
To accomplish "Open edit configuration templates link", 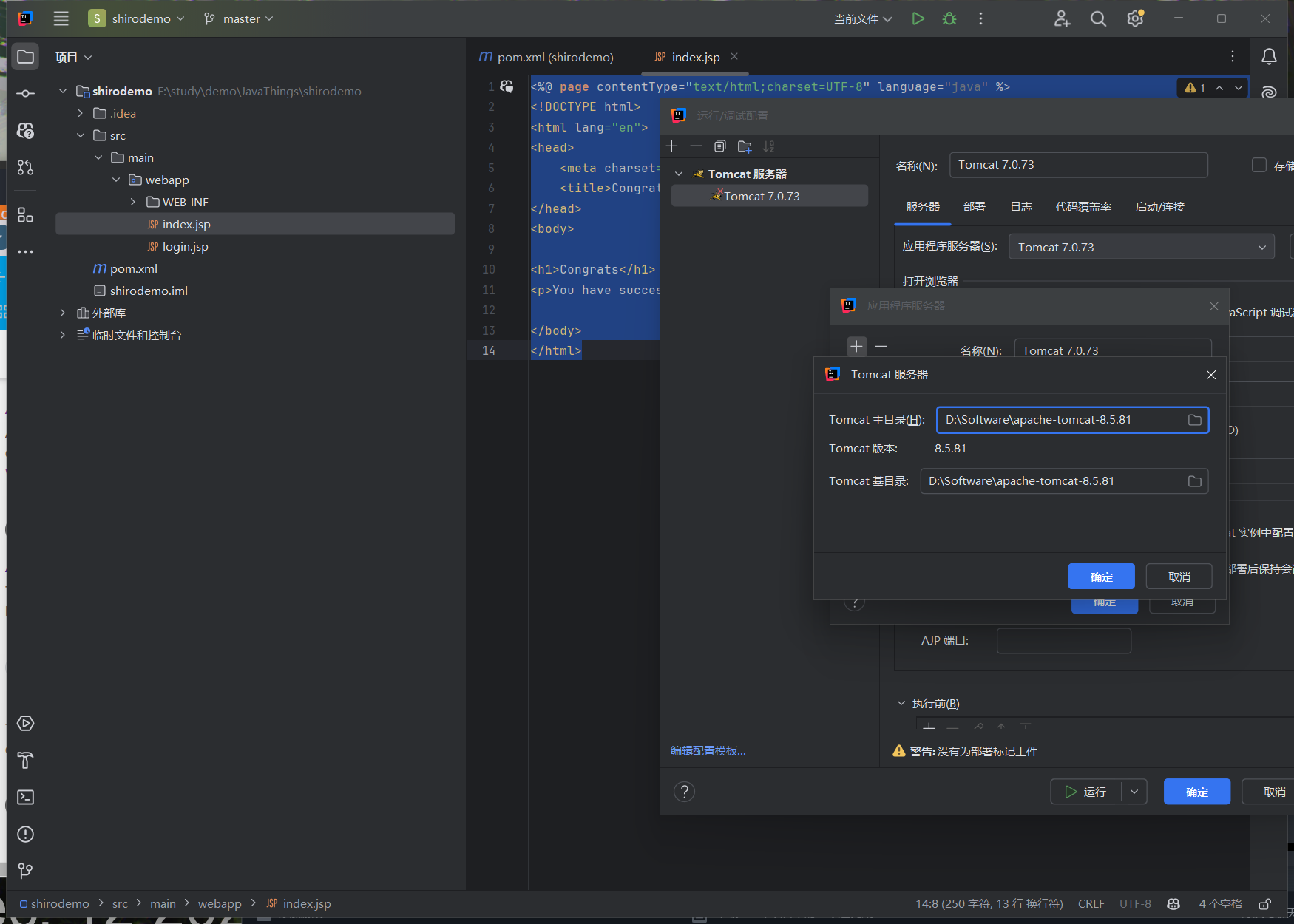I will (x=708, y=750).
